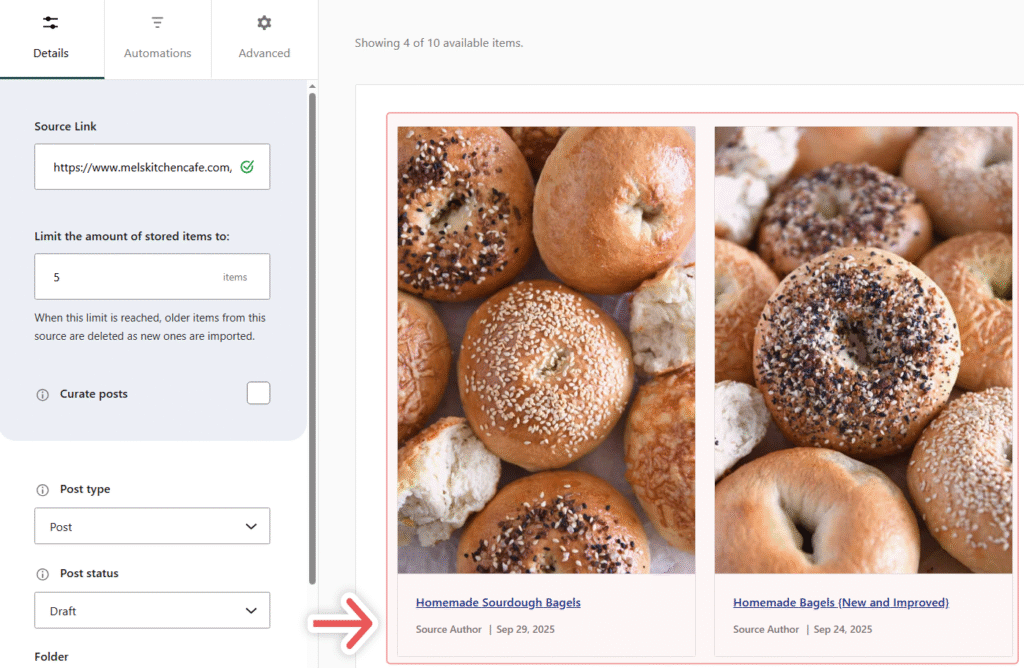Click the Advanced gear icon
The image size is (1024, 668).
tap(263, 22)
